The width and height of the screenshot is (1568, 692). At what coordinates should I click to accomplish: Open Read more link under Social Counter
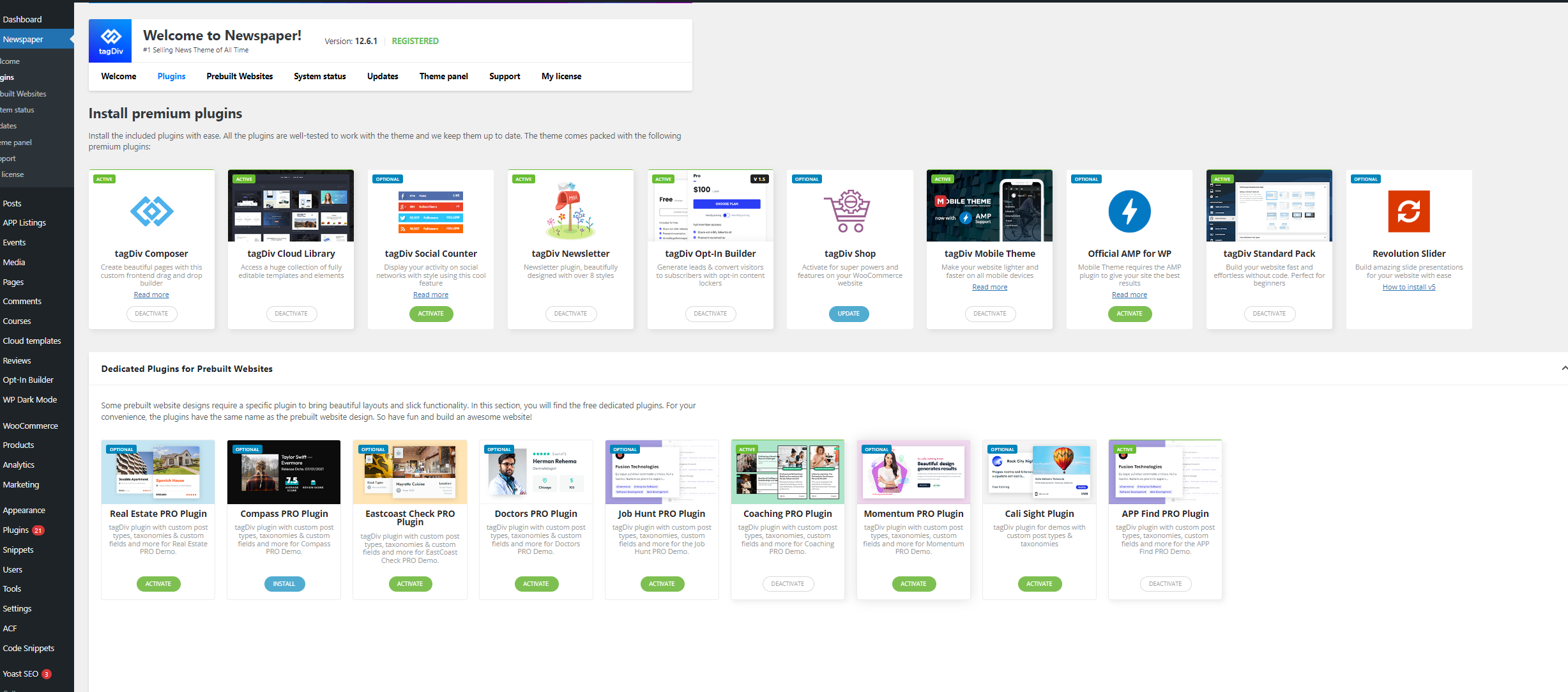point(430,295)
